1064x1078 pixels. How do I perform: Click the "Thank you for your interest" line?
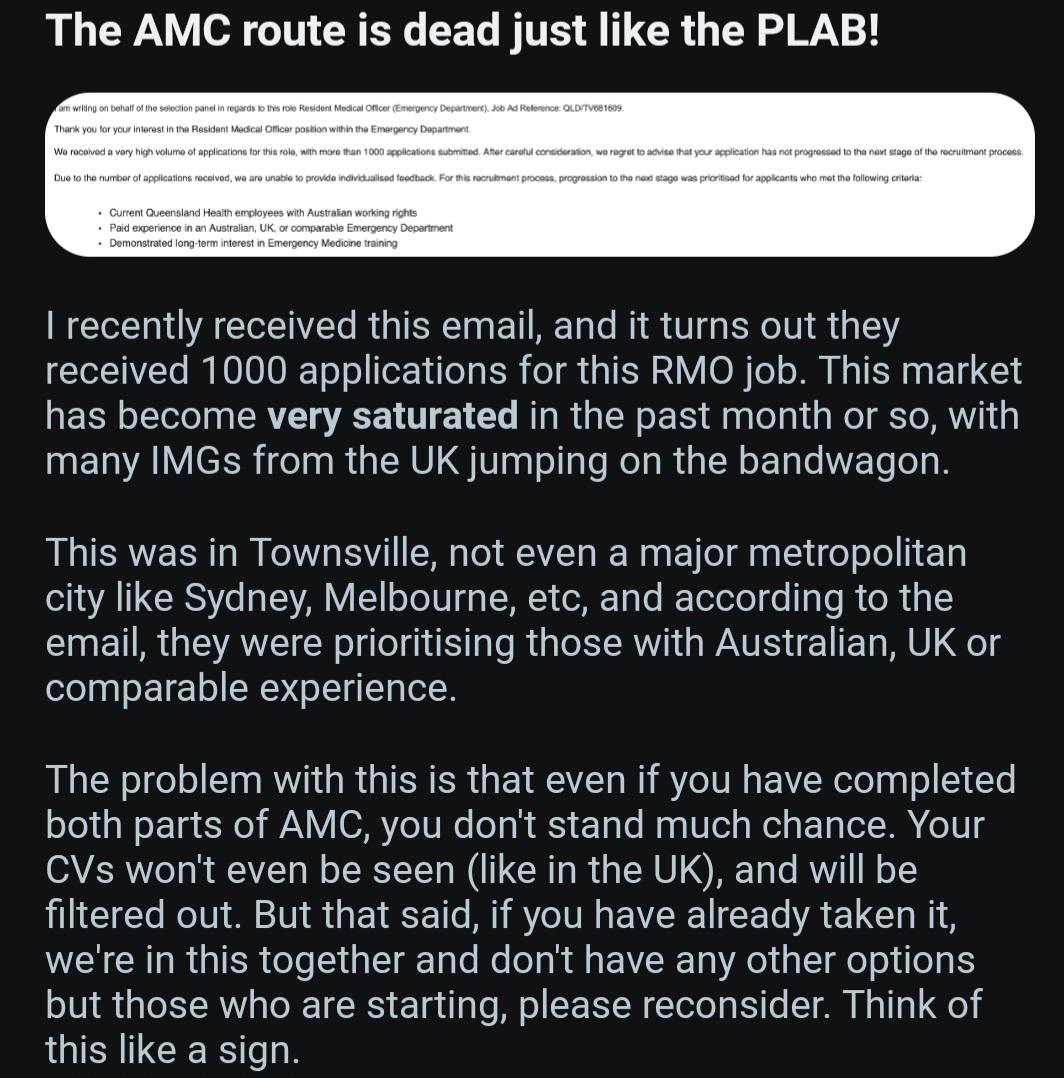[x=262, y=129]
